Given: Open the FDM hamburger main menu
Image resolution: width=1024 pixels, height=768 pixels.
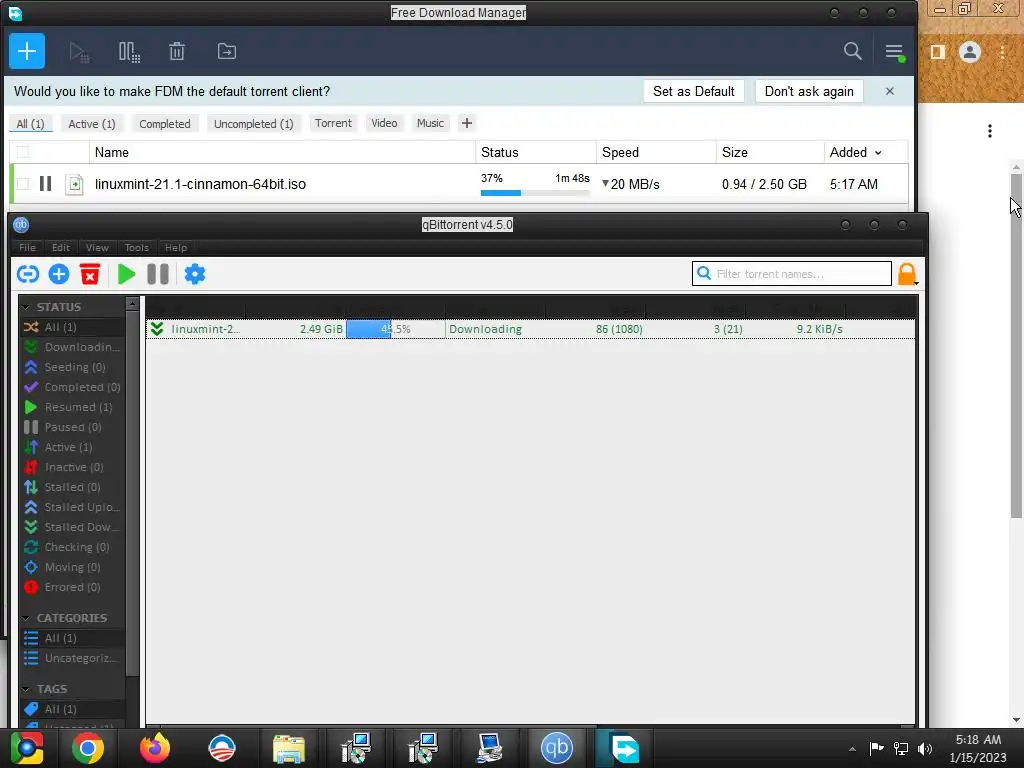Looking at the screenshot, I should point(895,52).
